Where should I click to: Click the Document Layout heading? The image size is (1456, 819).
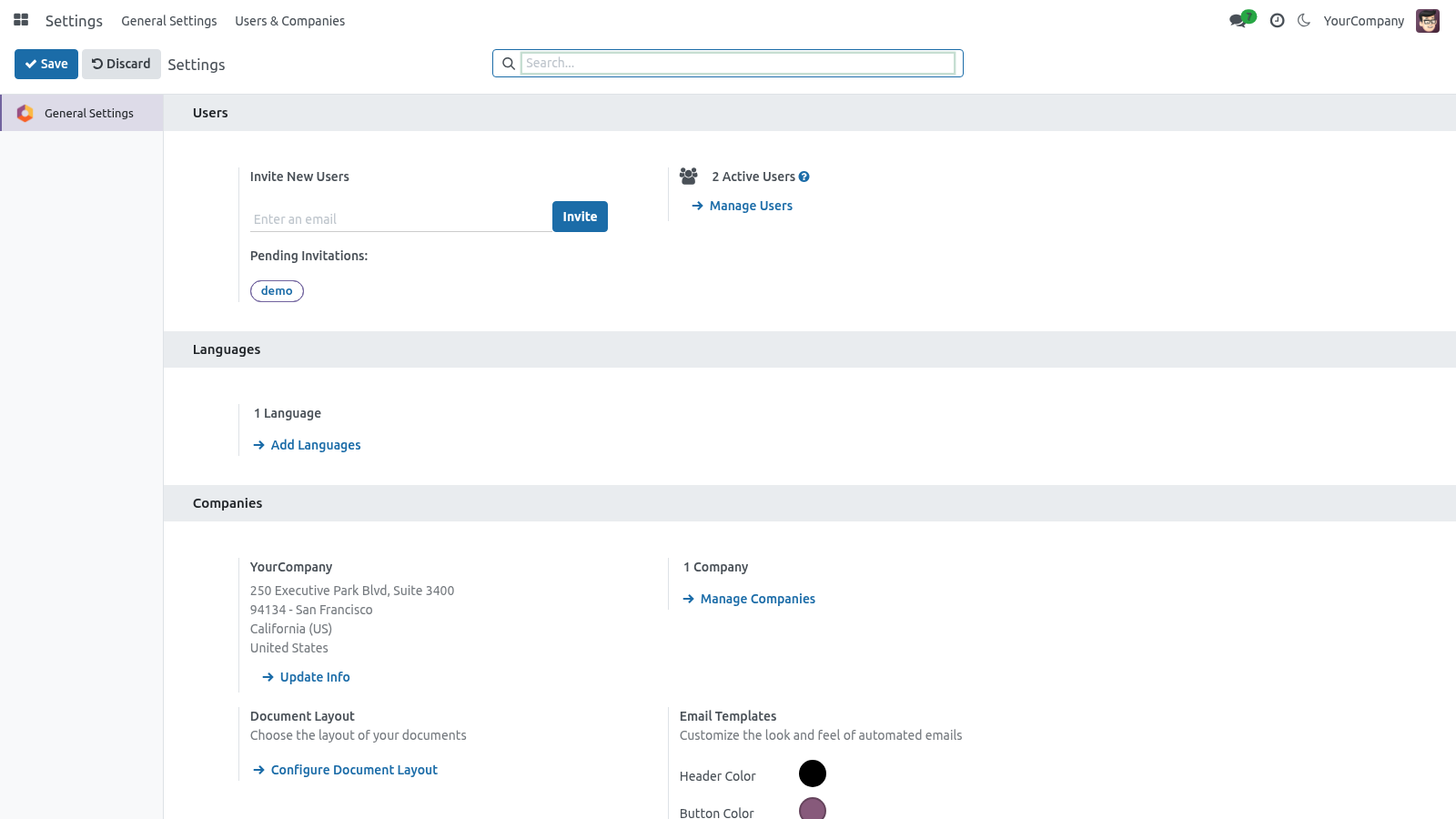coord(302,716)
